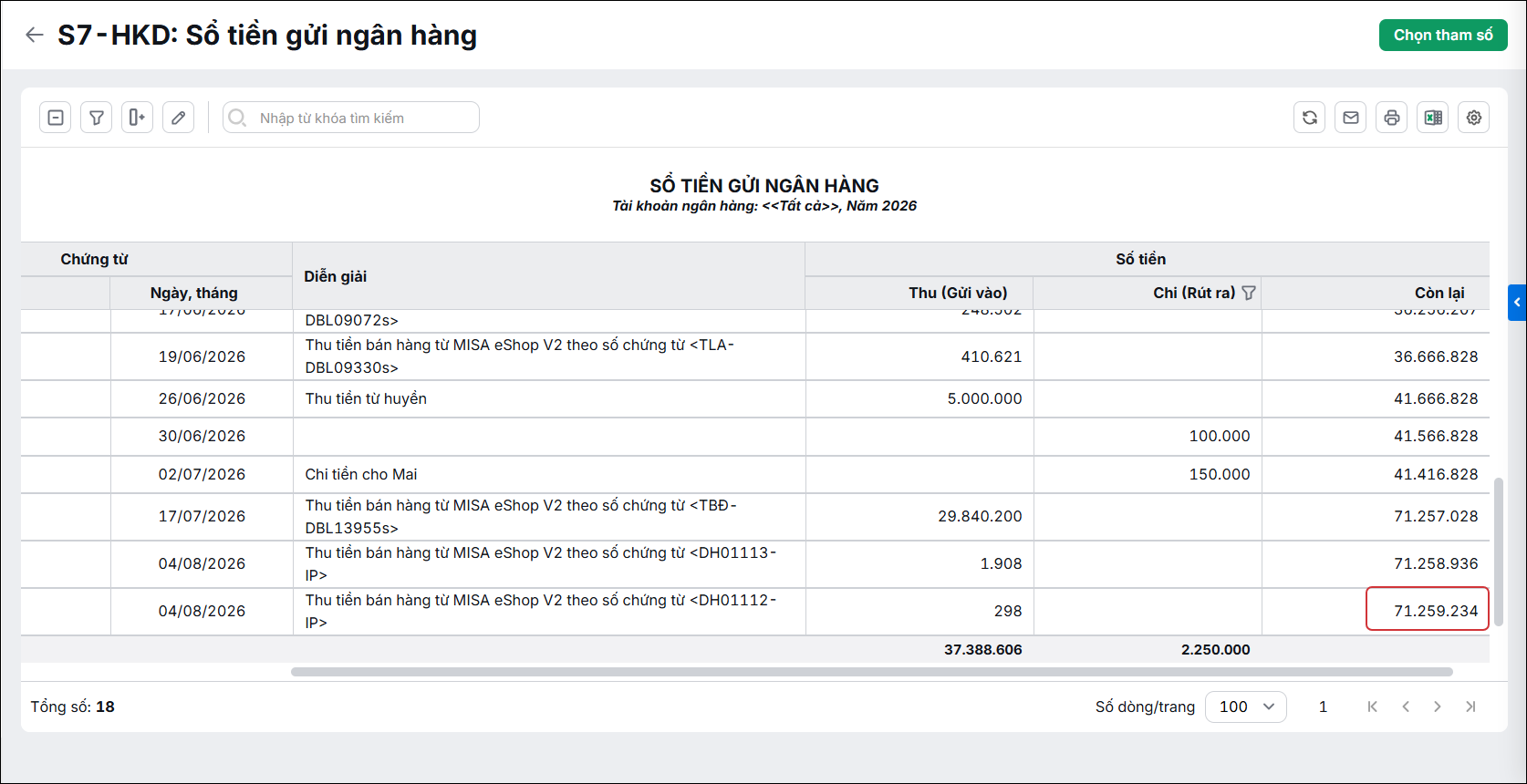Click the pencil edit toolbar icon

coord(179,118)
